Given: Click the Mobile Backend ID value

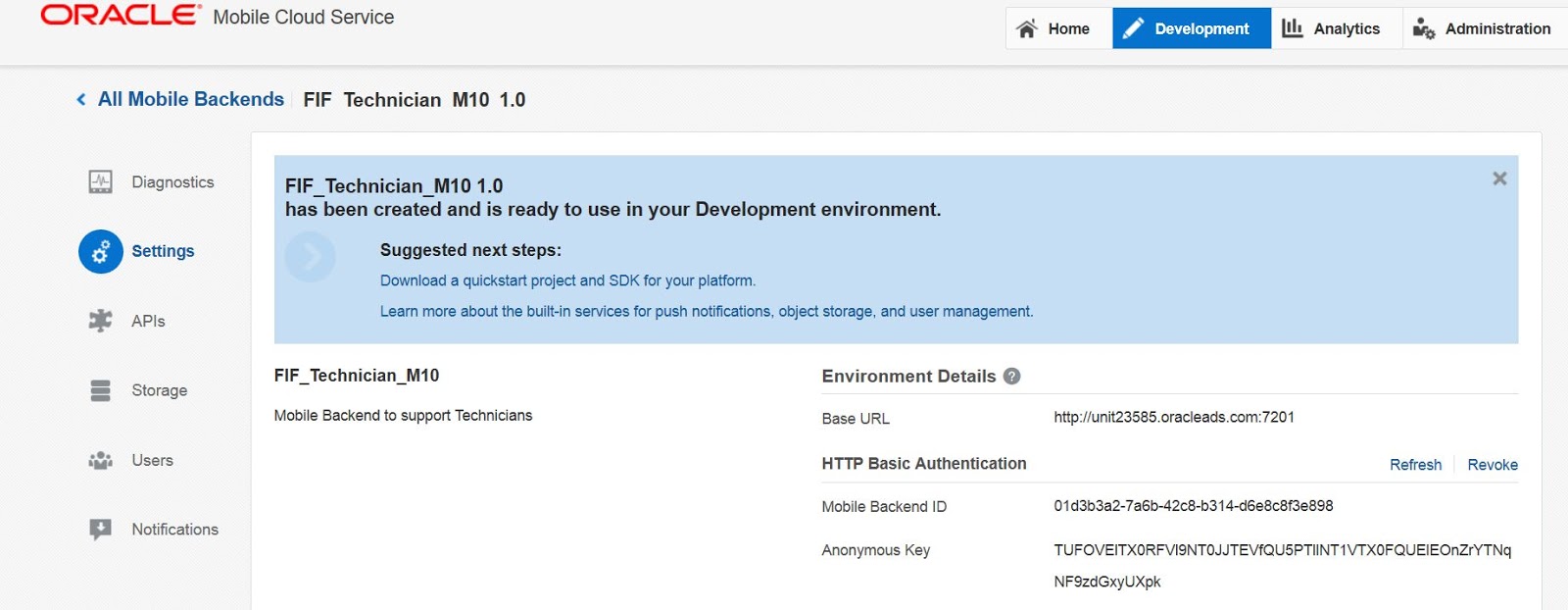Looking at the screenshot, I should [x=1193, y=506].
